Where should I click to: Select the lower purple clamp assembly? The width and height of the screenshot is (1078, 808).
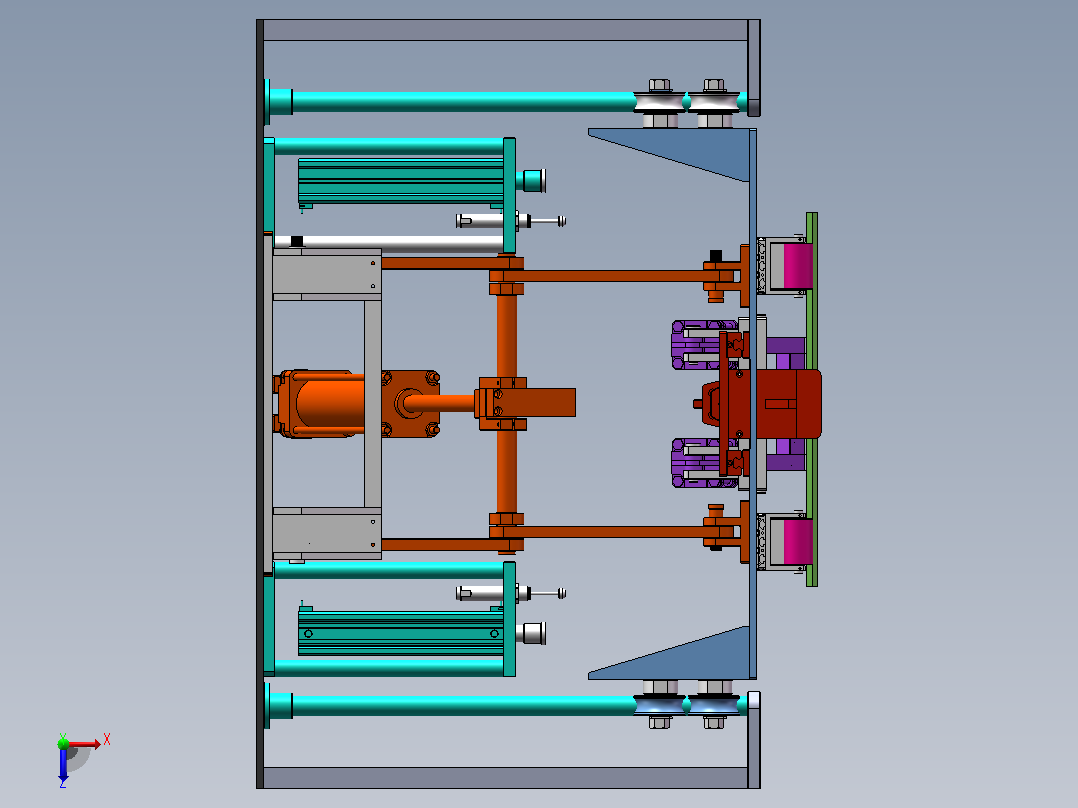(x=696, y=463)
